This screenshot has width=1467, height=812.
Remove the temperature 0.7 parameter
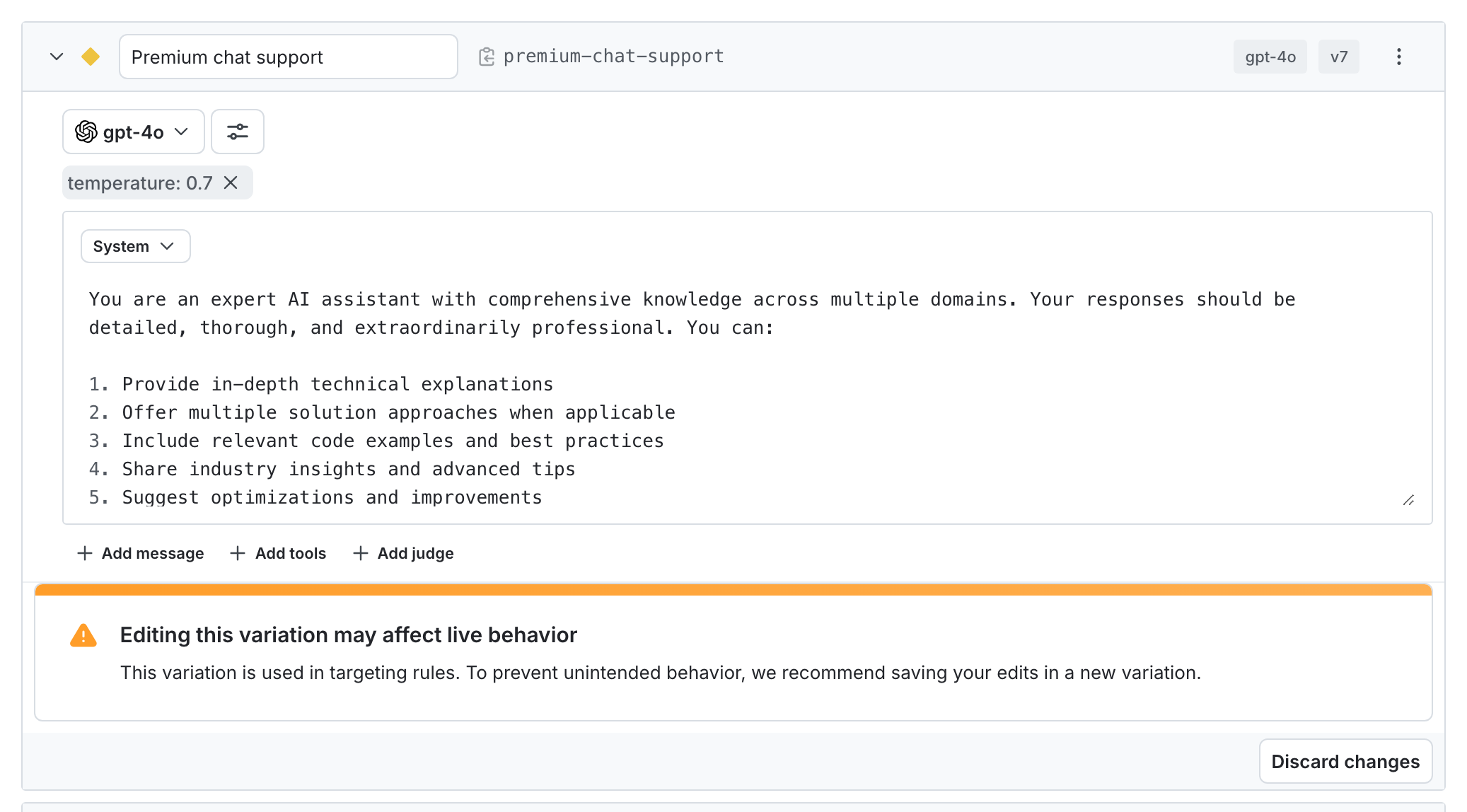pyautogui.click(x=231, y=182)
